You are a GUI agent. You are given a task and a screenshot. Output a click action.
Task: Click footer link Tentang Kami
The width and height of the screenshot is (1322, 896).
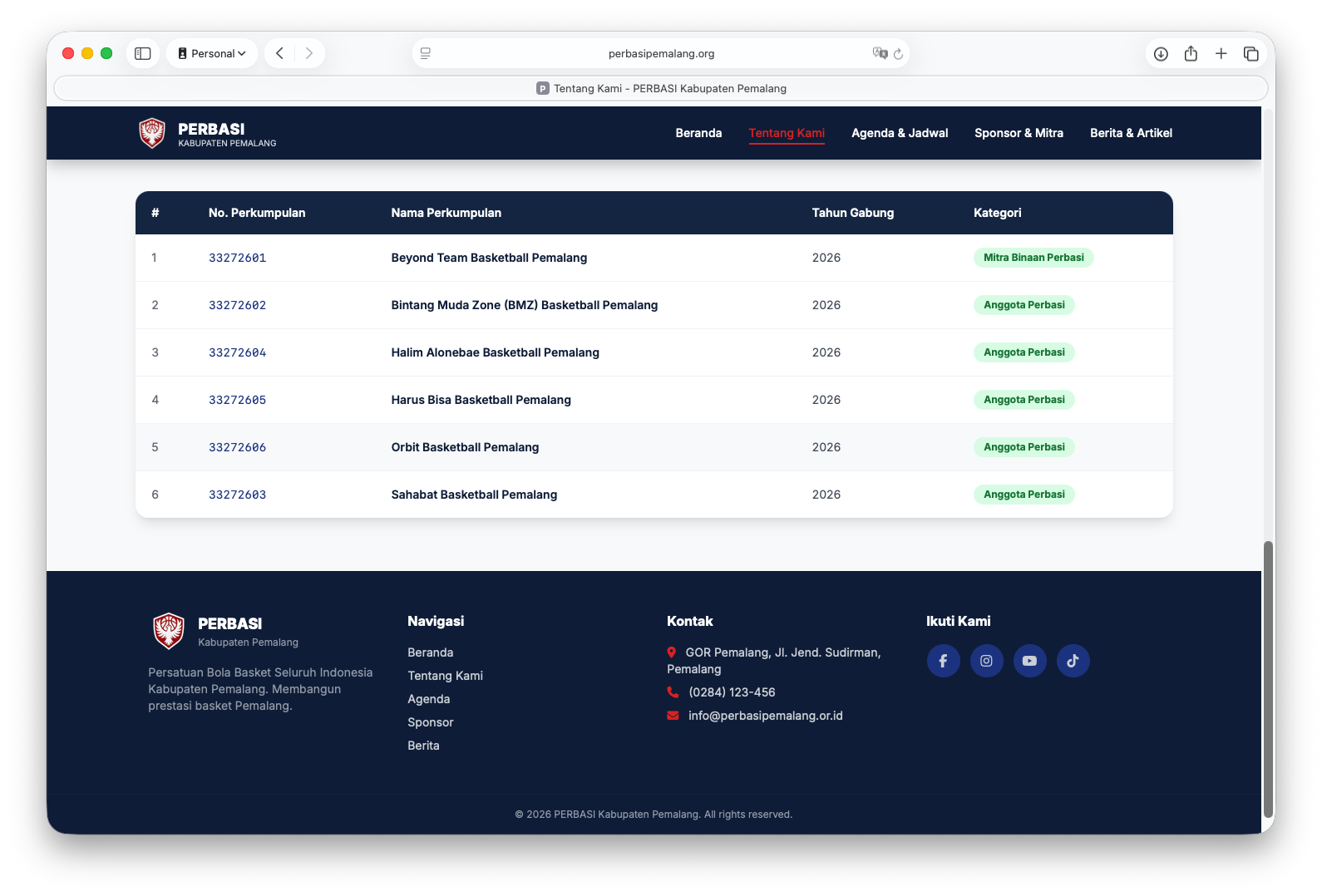coord(445,676)
